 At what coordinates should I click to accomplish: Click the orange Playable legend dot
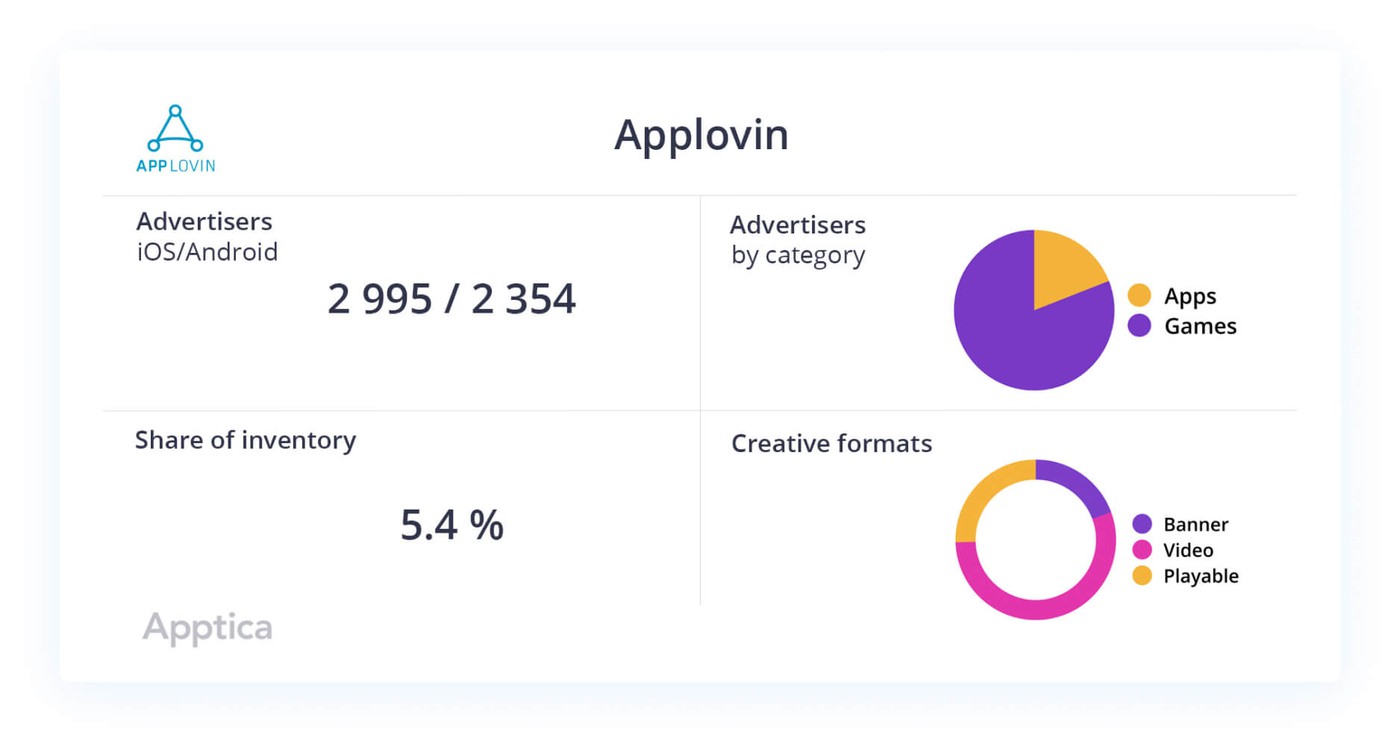pos(1142,576)
